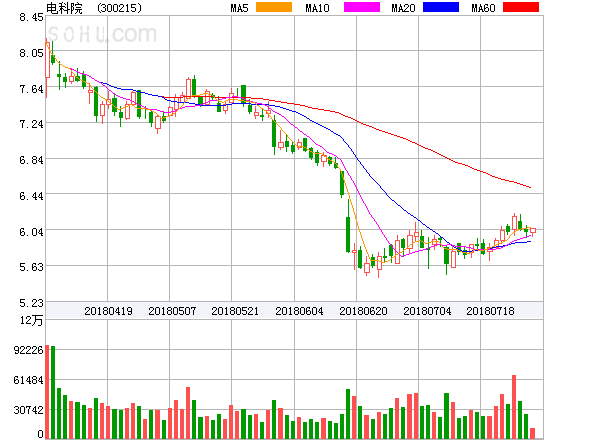The image size is (600, 440).
Task: Click the 12万 volume axis label
Action: tap(31, 320)
